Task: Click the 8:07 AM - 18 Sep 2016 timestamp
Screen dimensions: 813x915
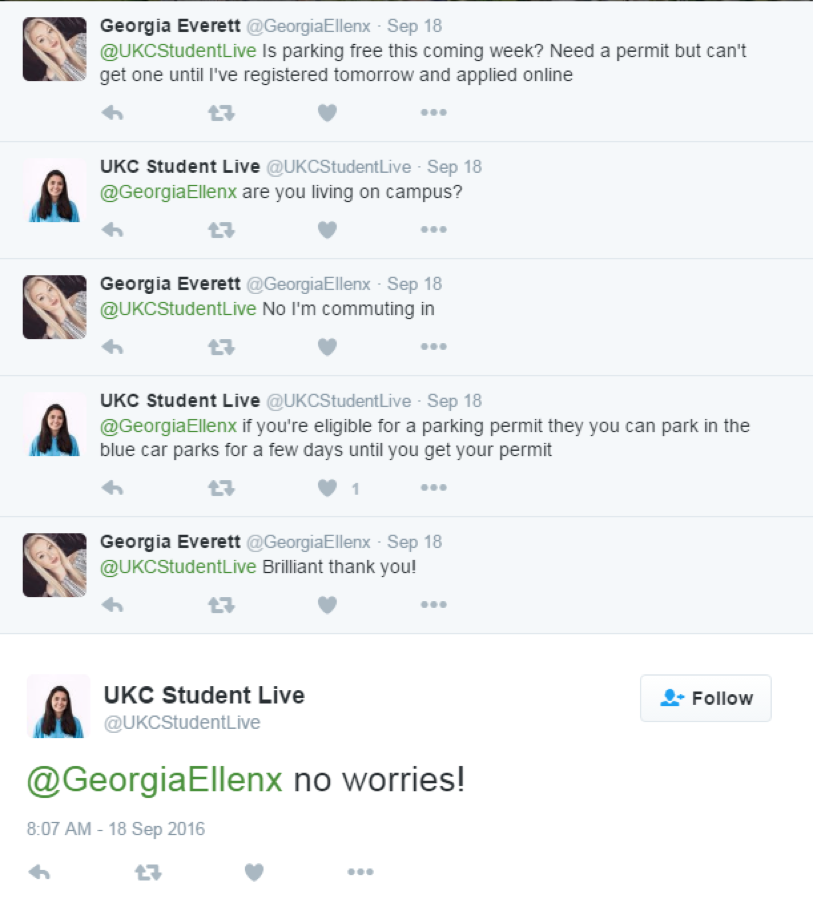Action: click(116, 829)
